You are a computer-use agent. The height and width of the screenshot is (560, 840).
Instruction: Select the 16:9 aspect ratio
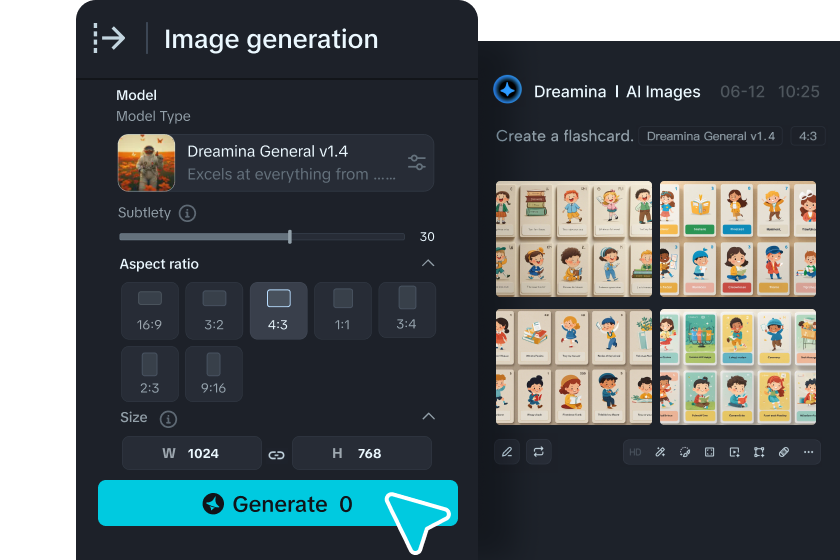(149, 311)
